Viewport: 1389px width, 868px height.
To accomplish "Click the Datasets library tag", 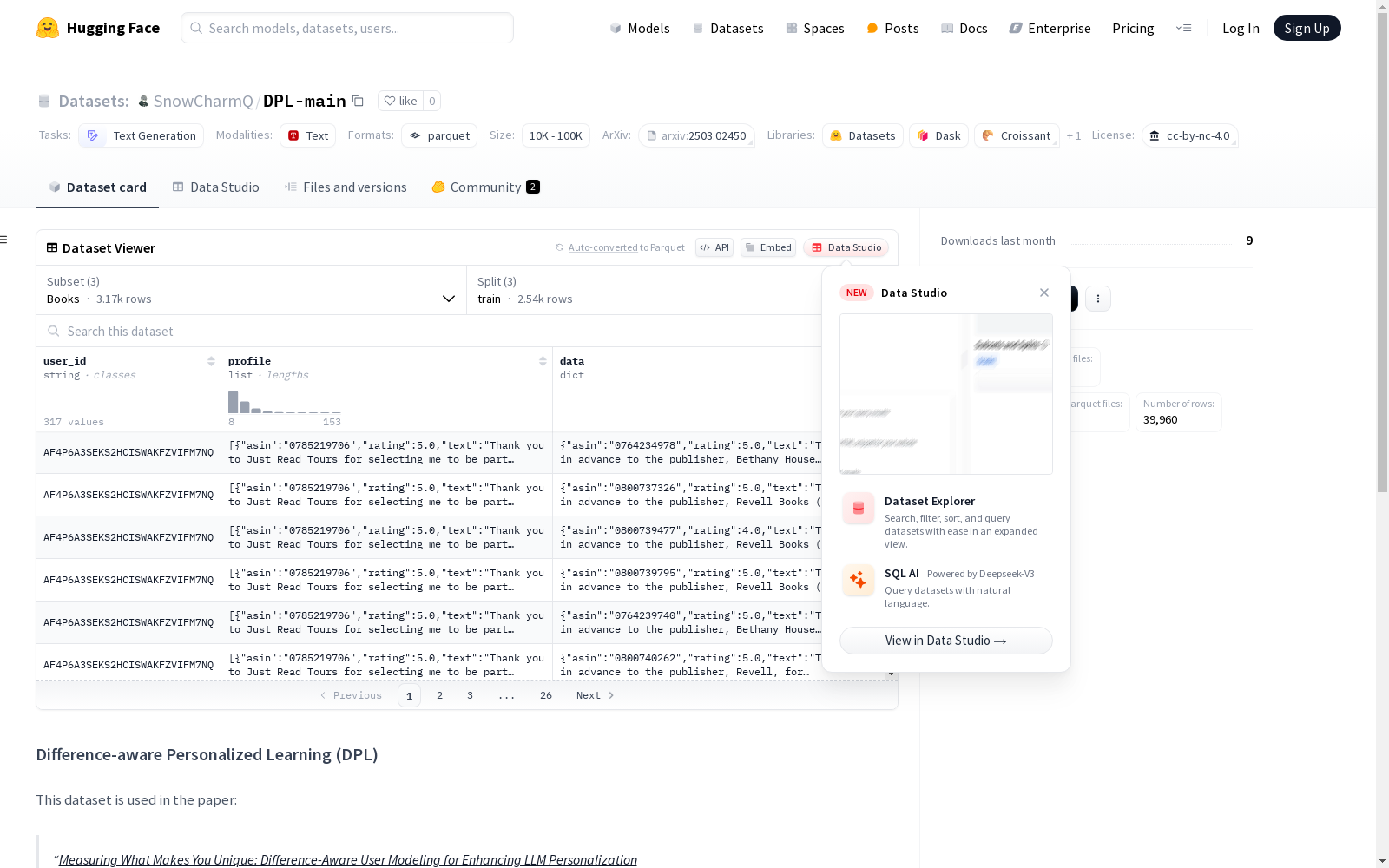I will [x=863, y=135].
